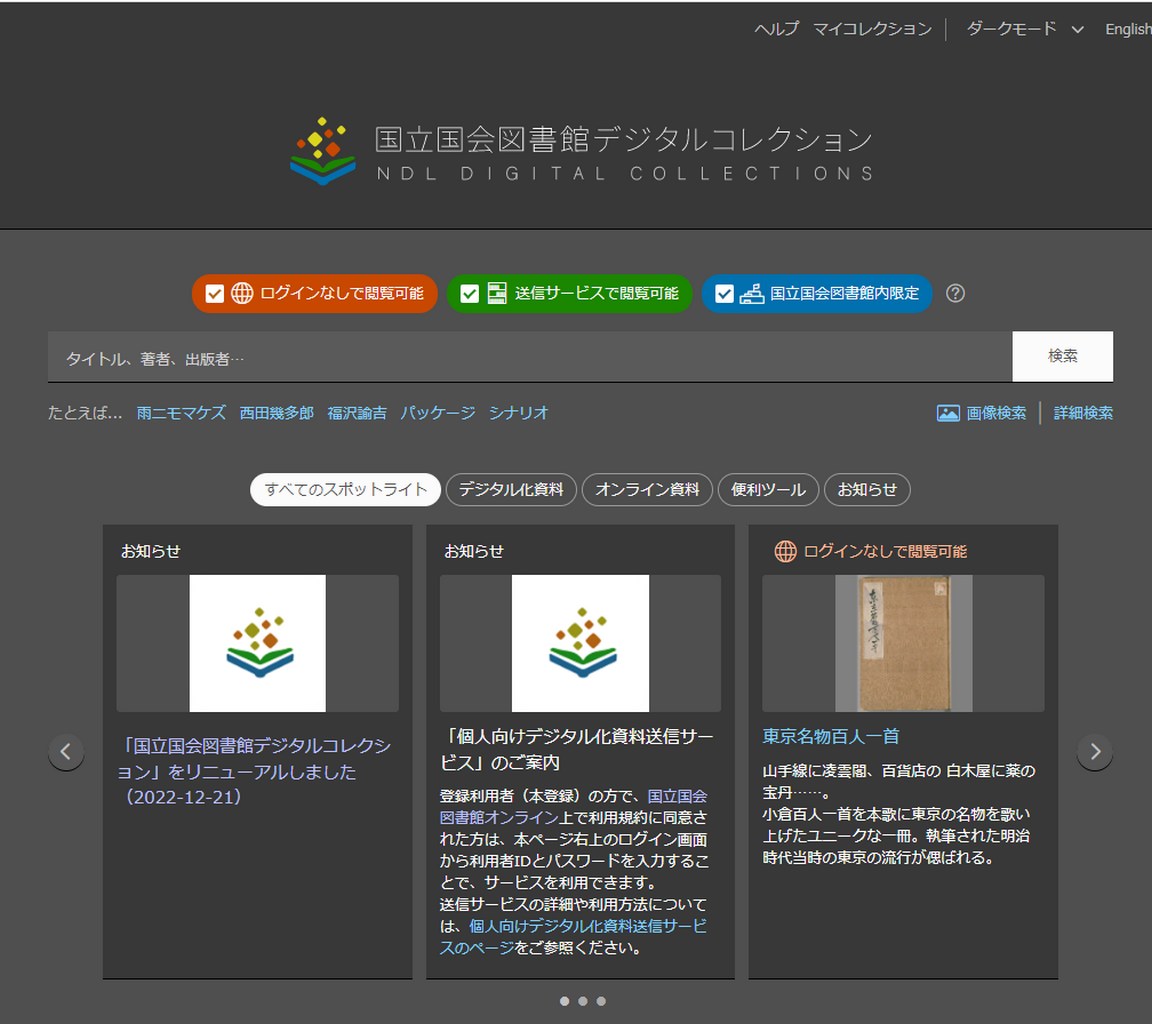
Task: Click example keyword パッケージ
Action: pyautogui.click(x=438, y=413)
